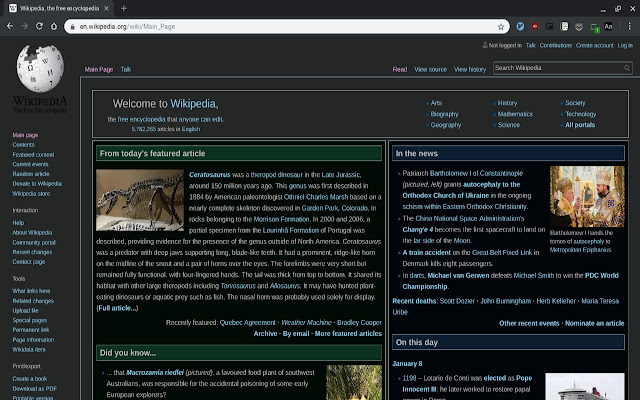This screenshot has height=400, width=640.
Task: Click the free encyclopedia link
Action: (141, 119)
